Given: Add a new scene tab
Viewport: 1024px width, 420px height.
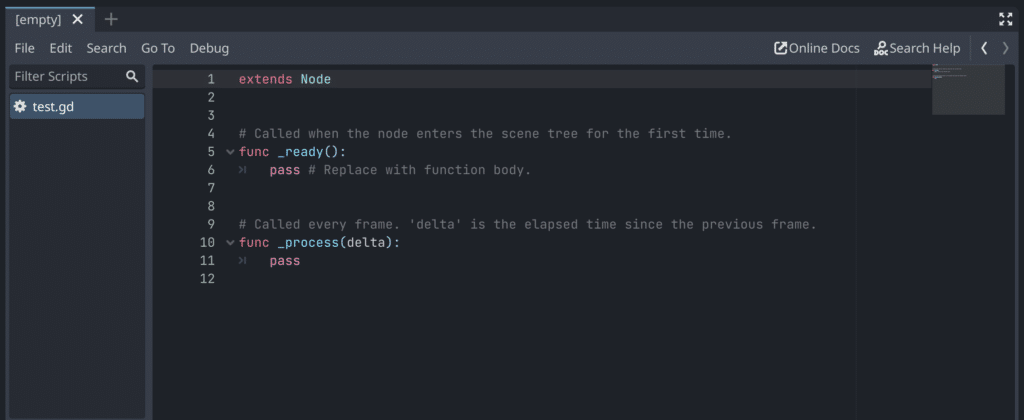Looking at the screenshot, I should tap(111, 19).
